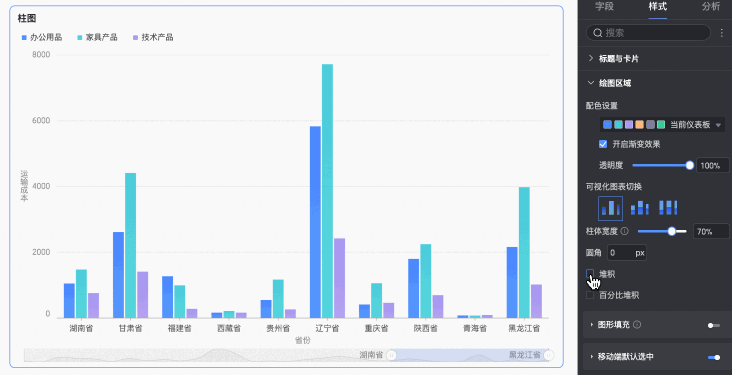Open the 当前仪表板 color scheme dropdown
The width and height of the screenshot is (732, 375).
662,125
